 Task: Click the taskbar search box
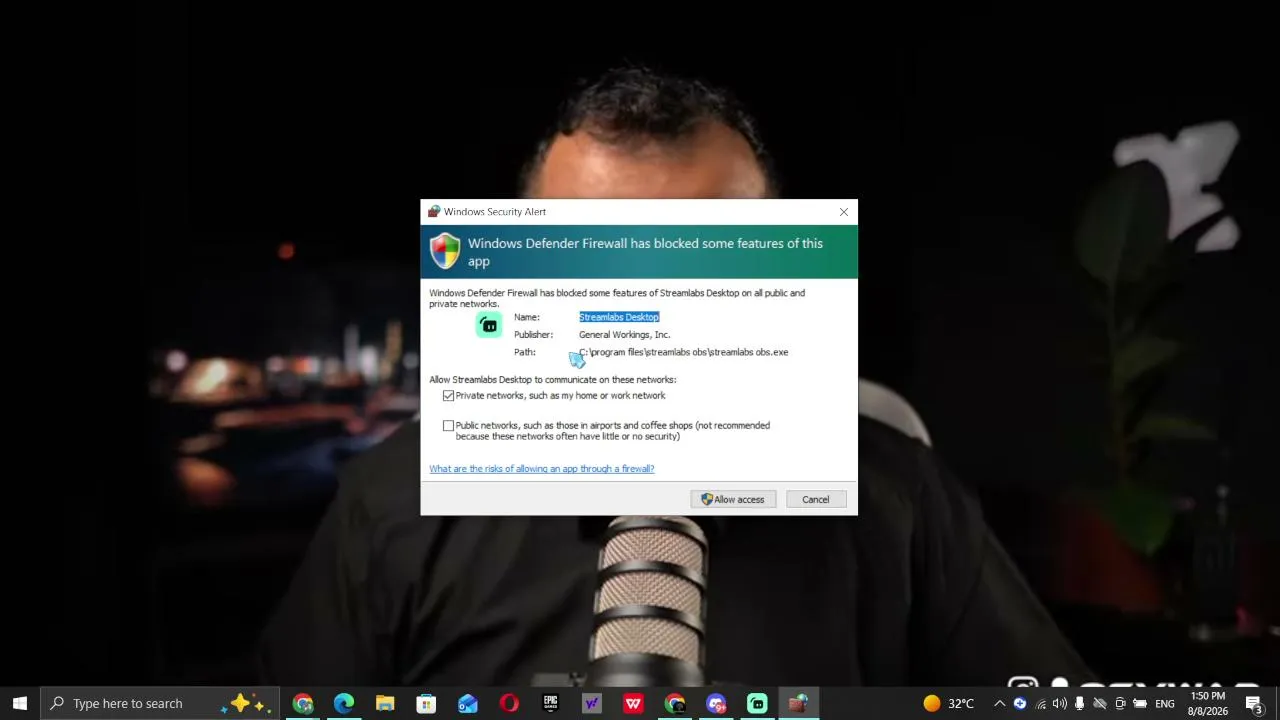point(160,703)
